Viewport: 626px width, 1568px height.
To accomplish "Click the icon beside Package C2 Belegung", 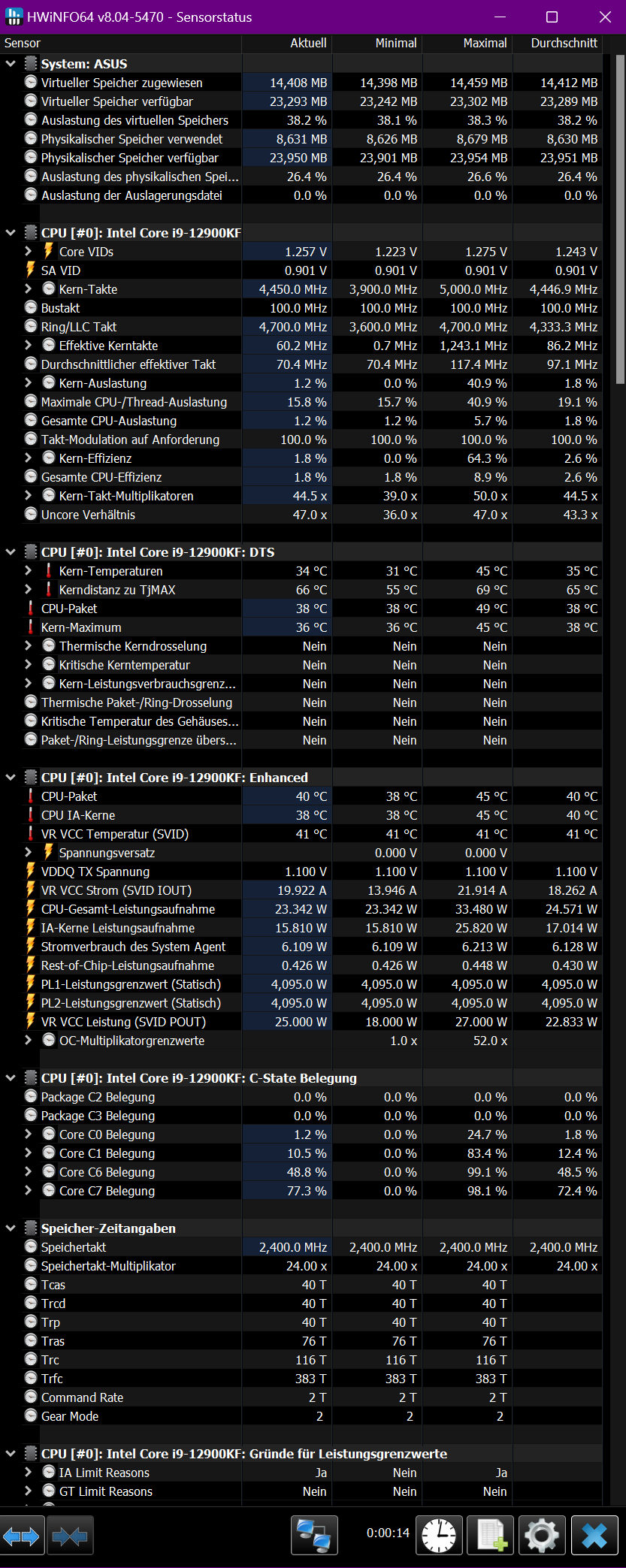I will [x=31, y=1096].
